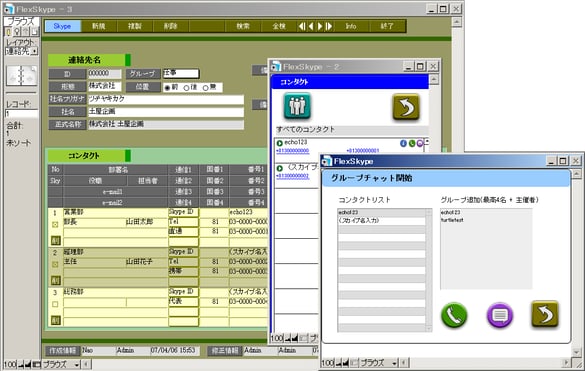Click the green call icon on echo123 row

pyautogui.click(x=412, y=143)
